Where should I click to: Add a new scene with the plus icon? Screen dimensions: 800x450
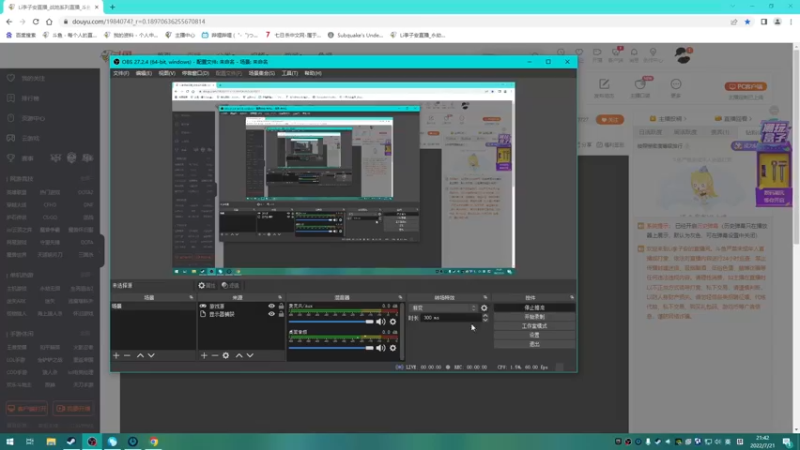tap(116, 355)
